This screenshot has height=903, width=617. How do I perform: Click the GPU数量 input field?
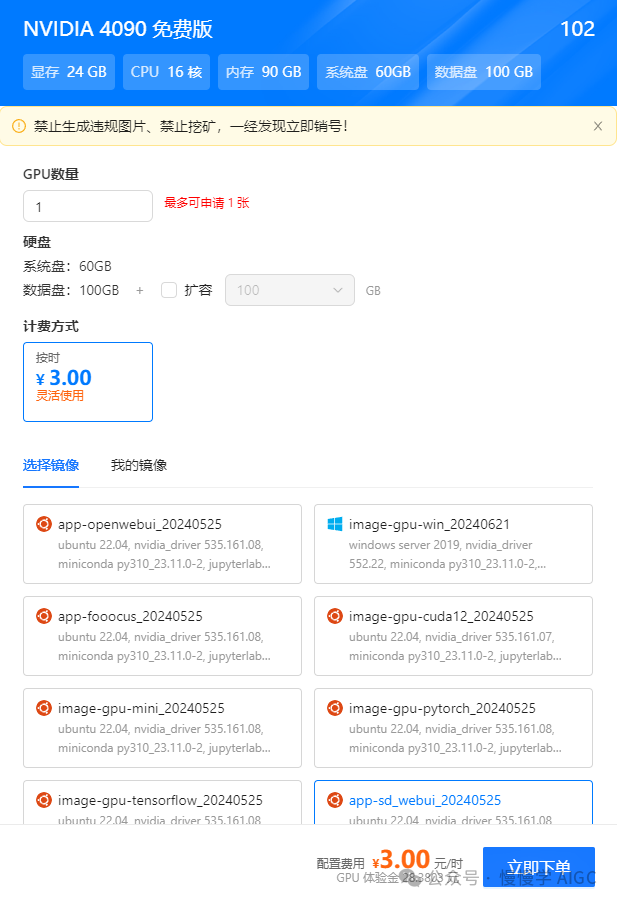(x=88, y=206)
